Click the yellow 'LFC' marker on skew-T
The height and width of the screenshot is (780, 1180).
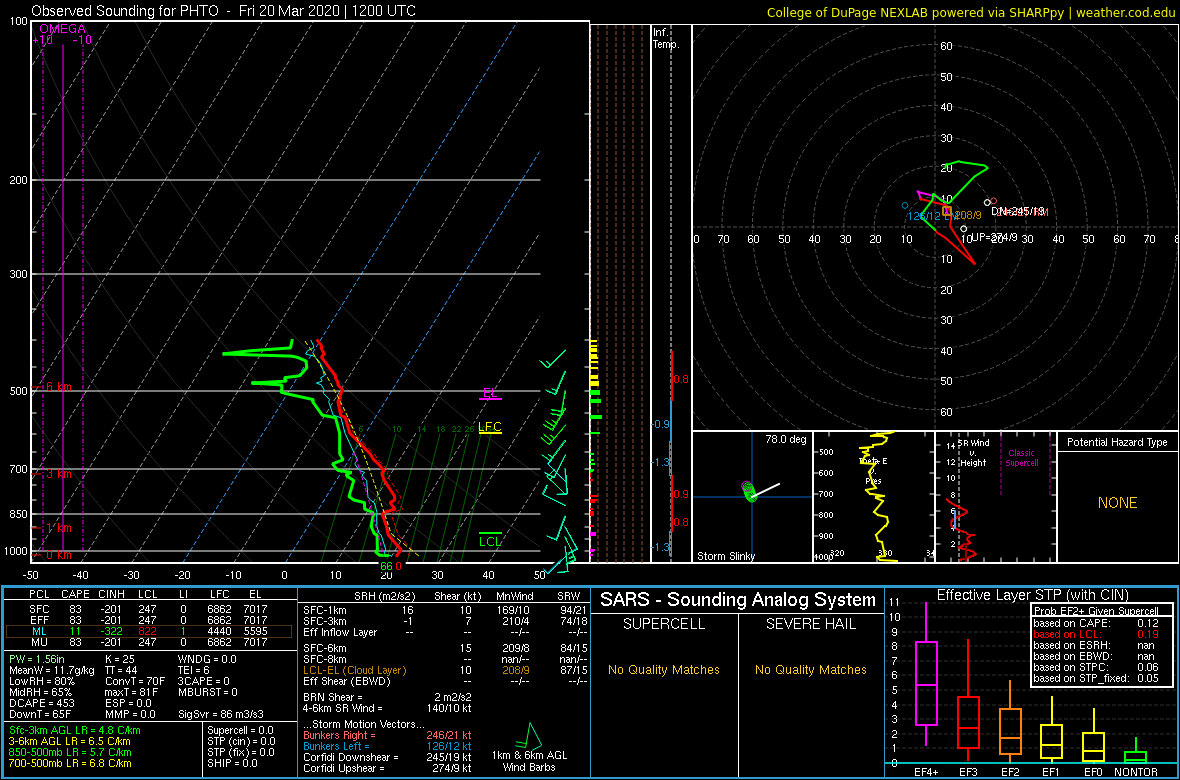coord(490,427)
